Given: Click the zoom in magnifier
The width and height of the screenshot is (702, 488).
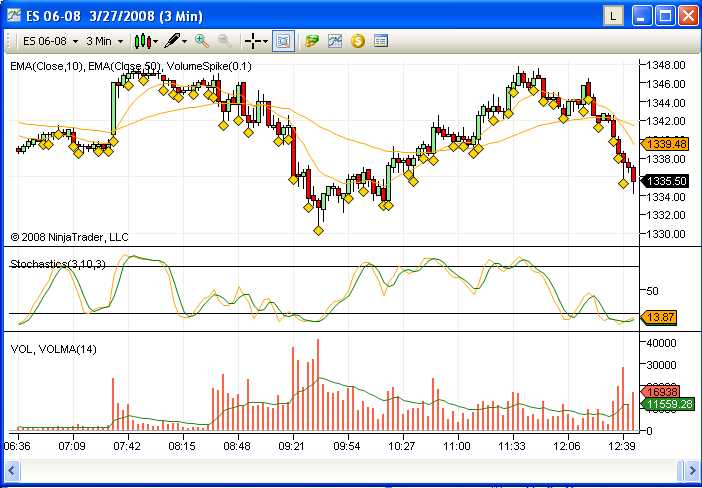Looking at the screenshot, I should [202, 41].
